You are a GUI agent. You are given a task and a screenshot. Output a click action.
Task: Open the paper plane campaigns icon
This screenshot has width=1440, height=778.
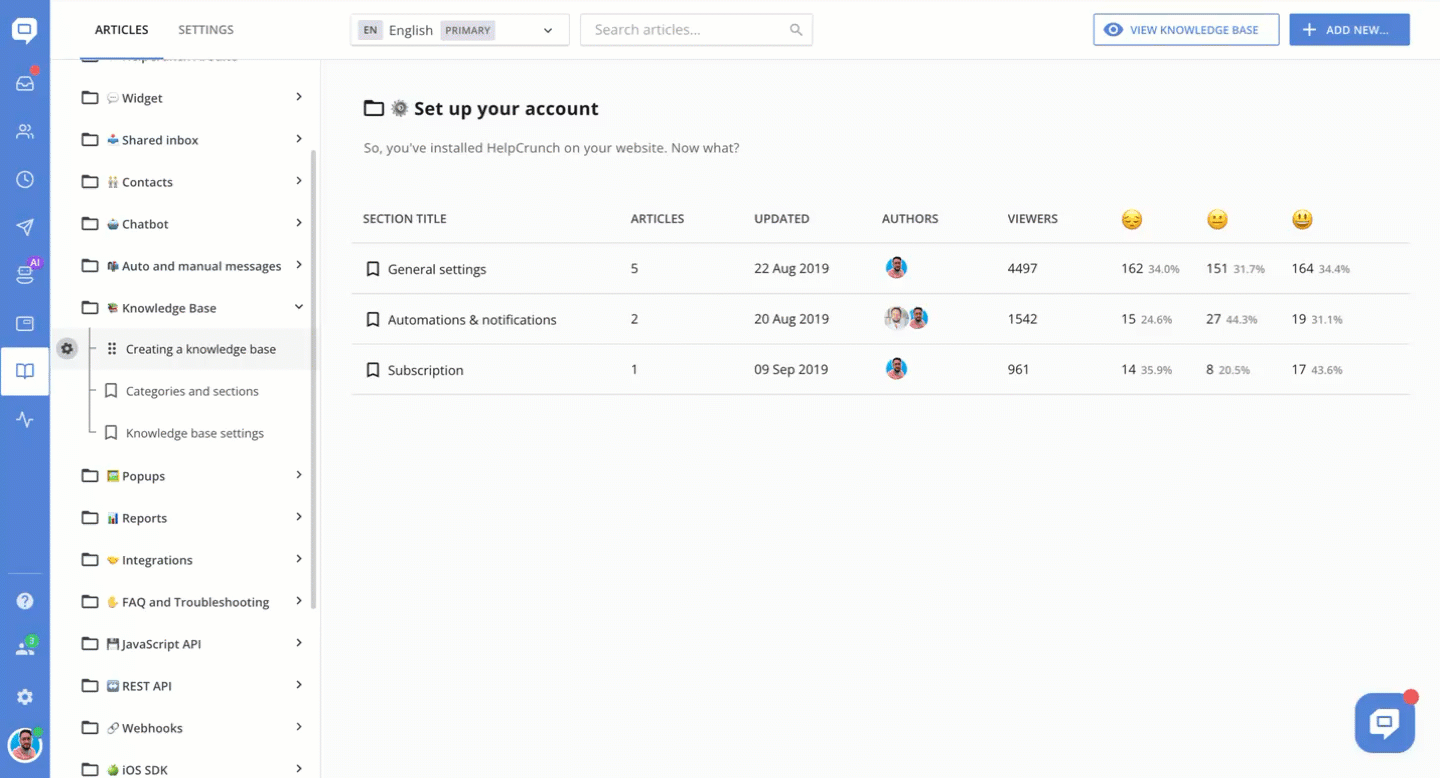(x=25, y=227)
